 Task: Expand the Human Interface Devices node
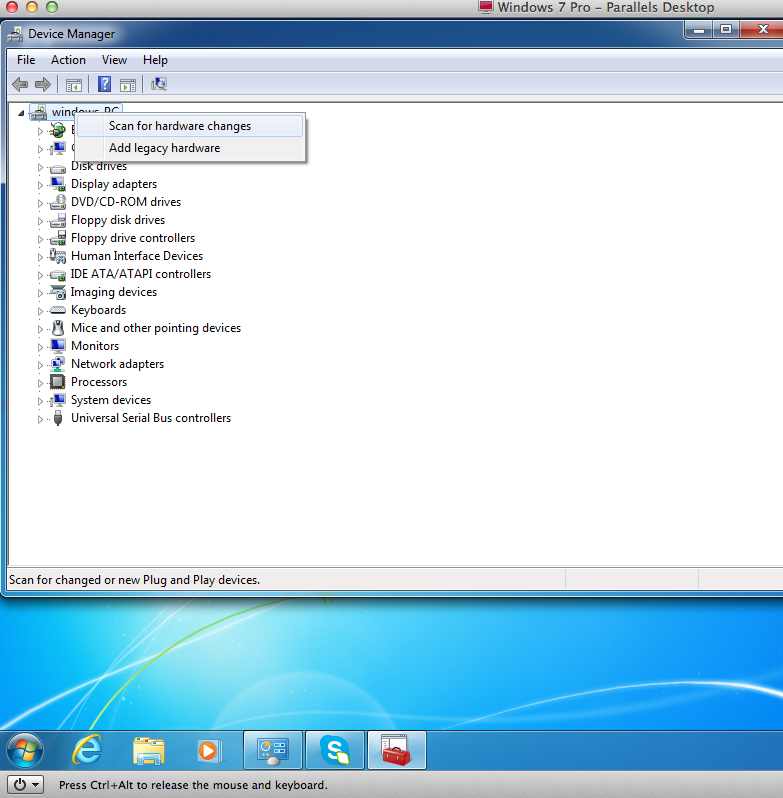pos(40,256)
